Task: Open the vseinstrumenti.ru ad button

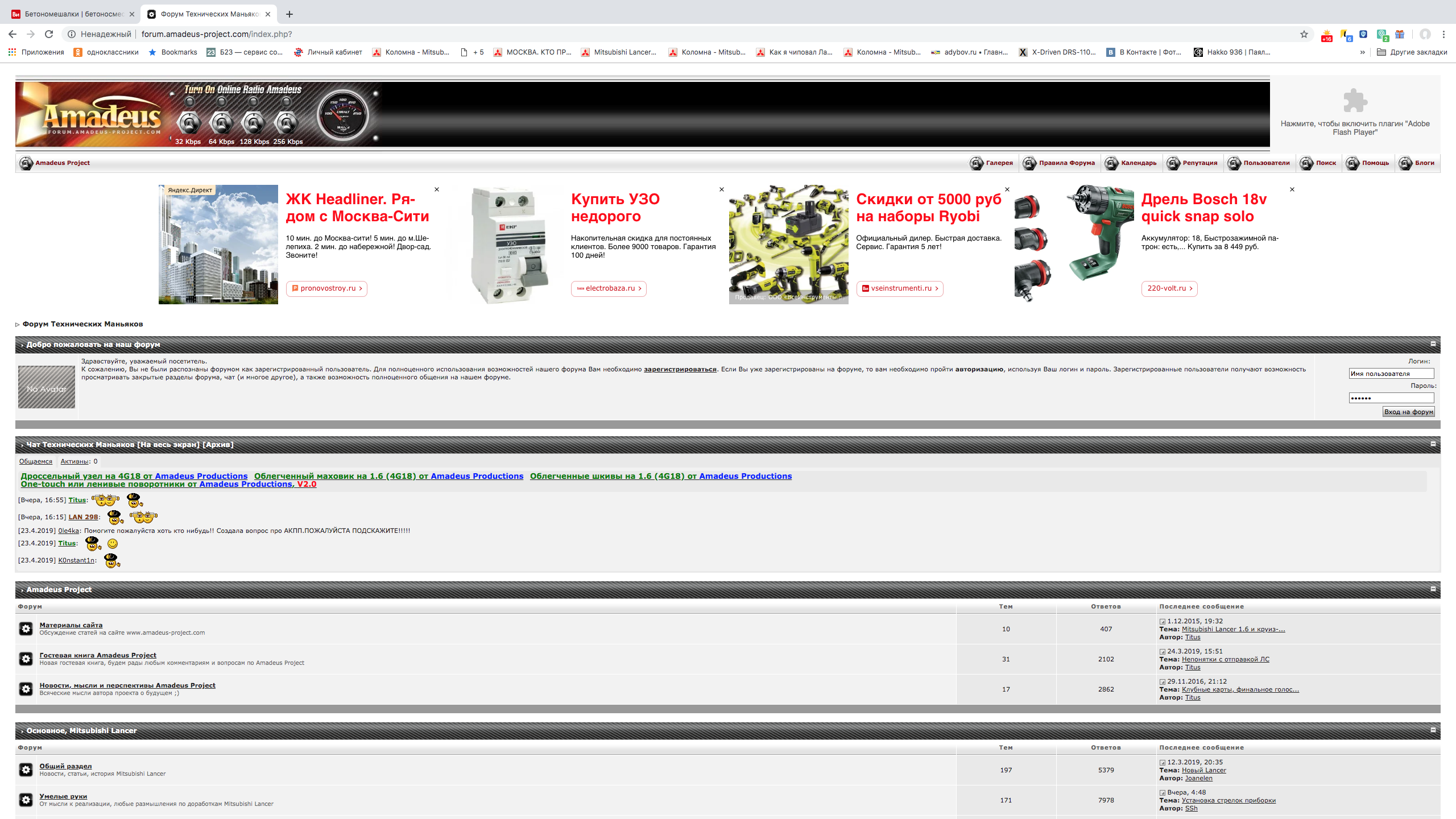Action: tap(900, 289)
